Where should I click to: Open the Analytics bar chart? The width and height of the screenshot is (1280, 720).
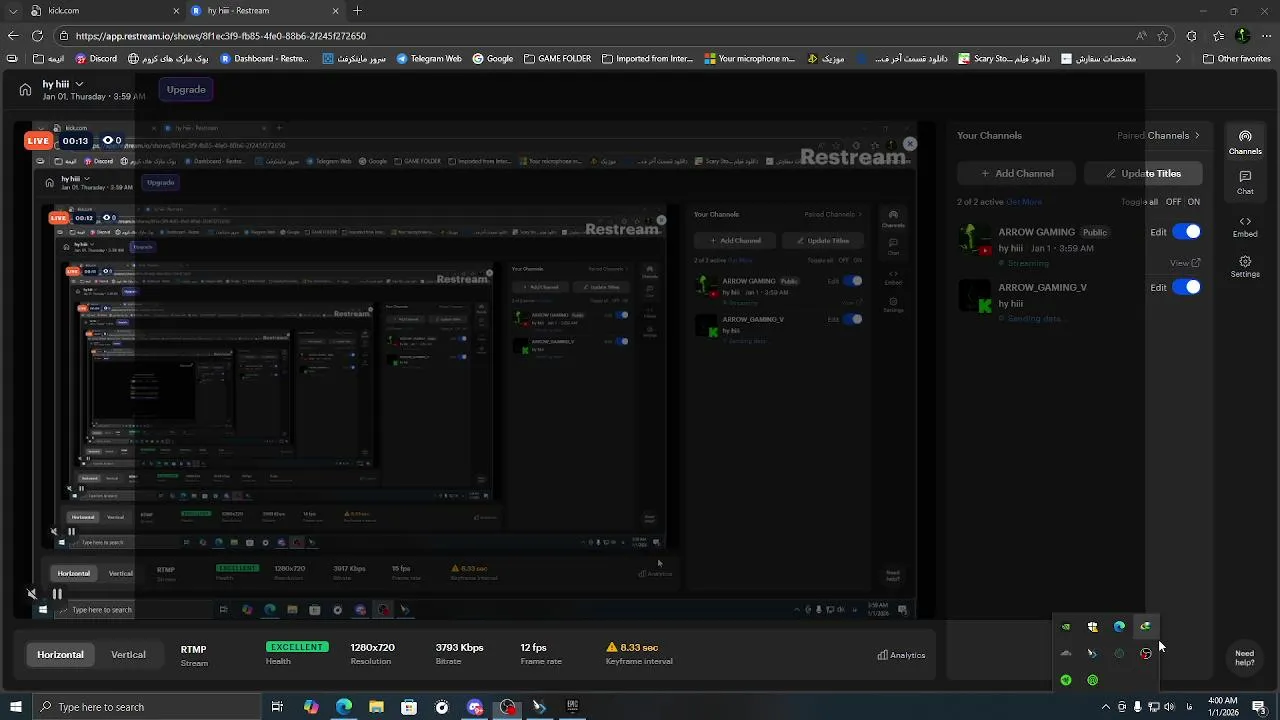tap(901, 655)
